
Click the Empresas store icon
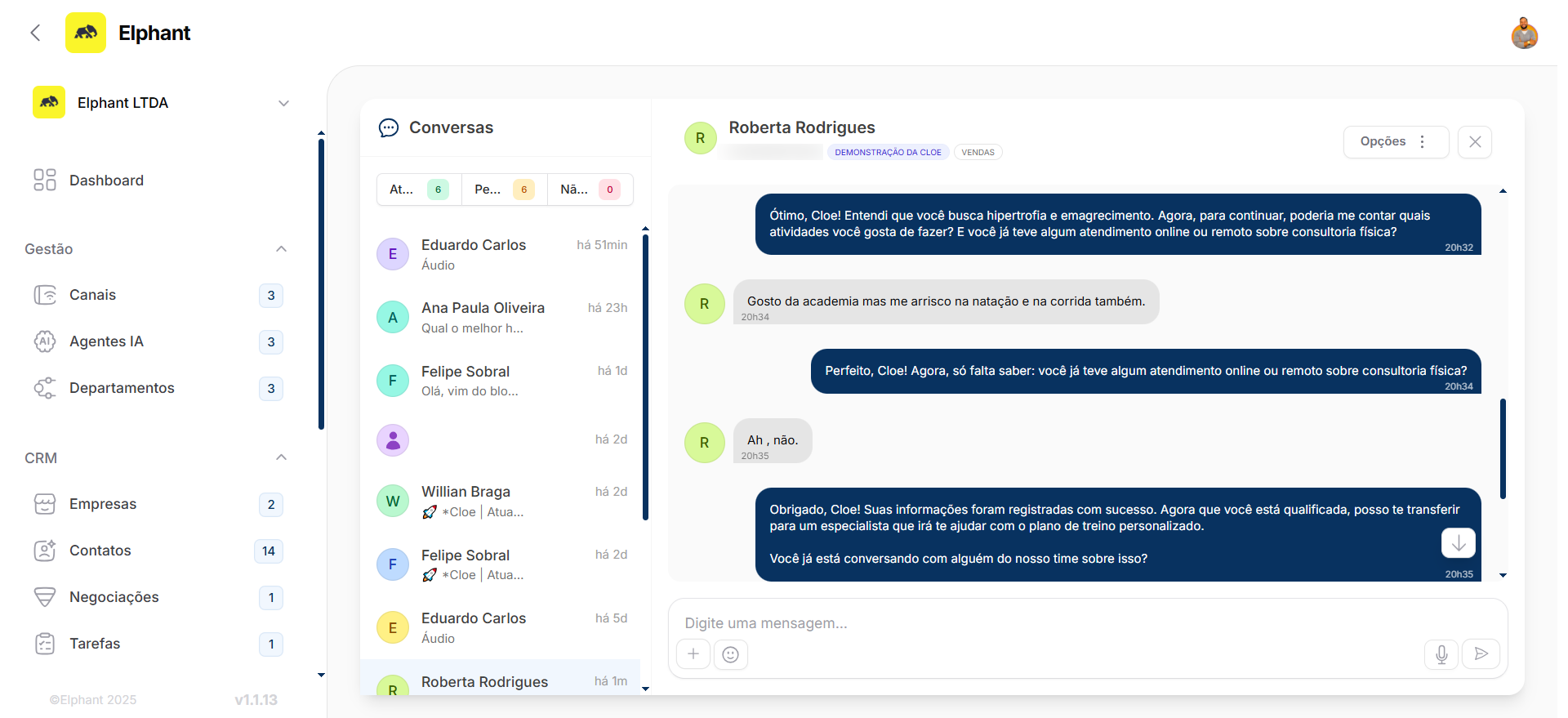pyautogui.click(x=45, y=504)
